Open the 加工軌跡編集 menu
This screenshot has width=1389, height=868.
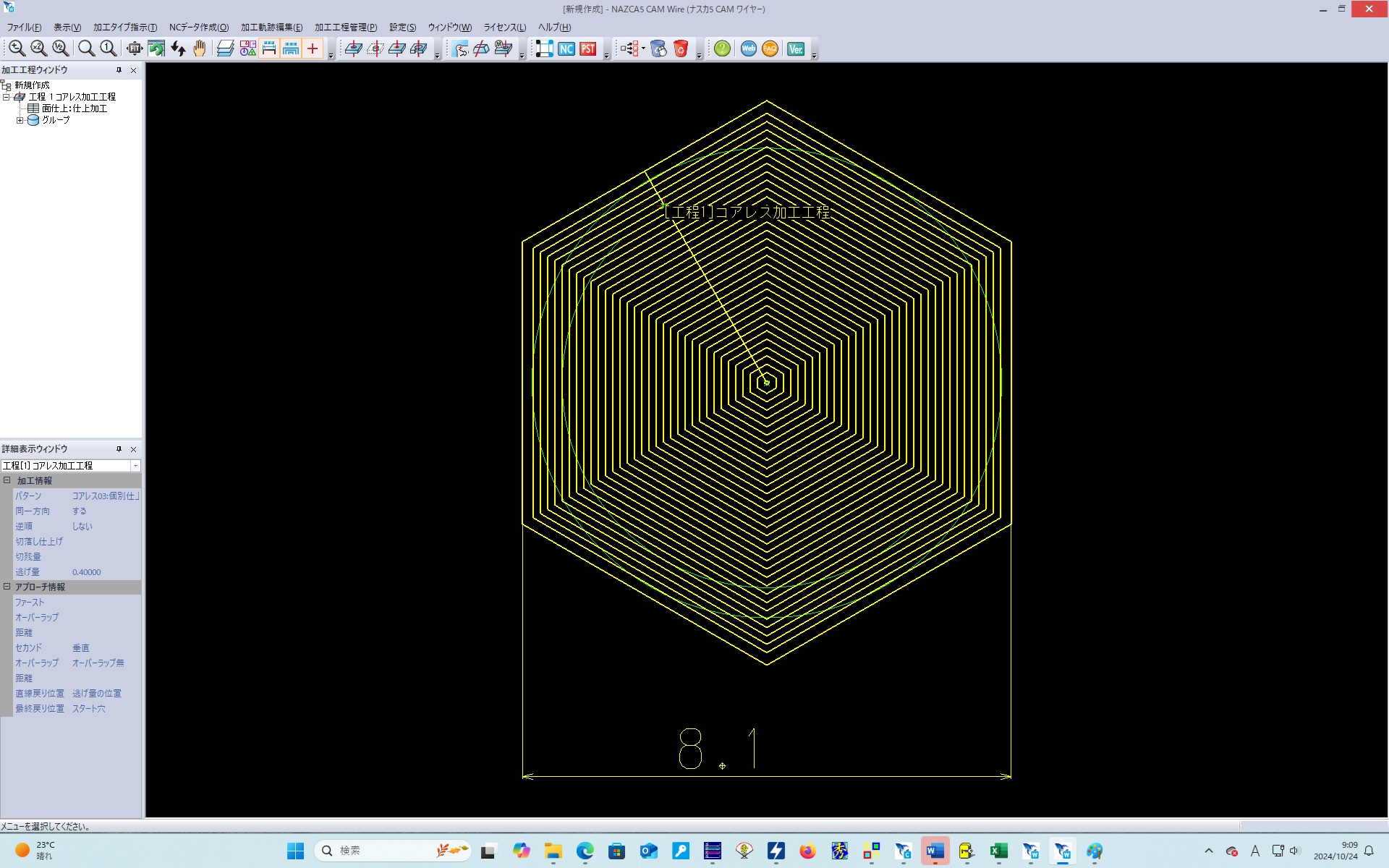click(271, 27)
